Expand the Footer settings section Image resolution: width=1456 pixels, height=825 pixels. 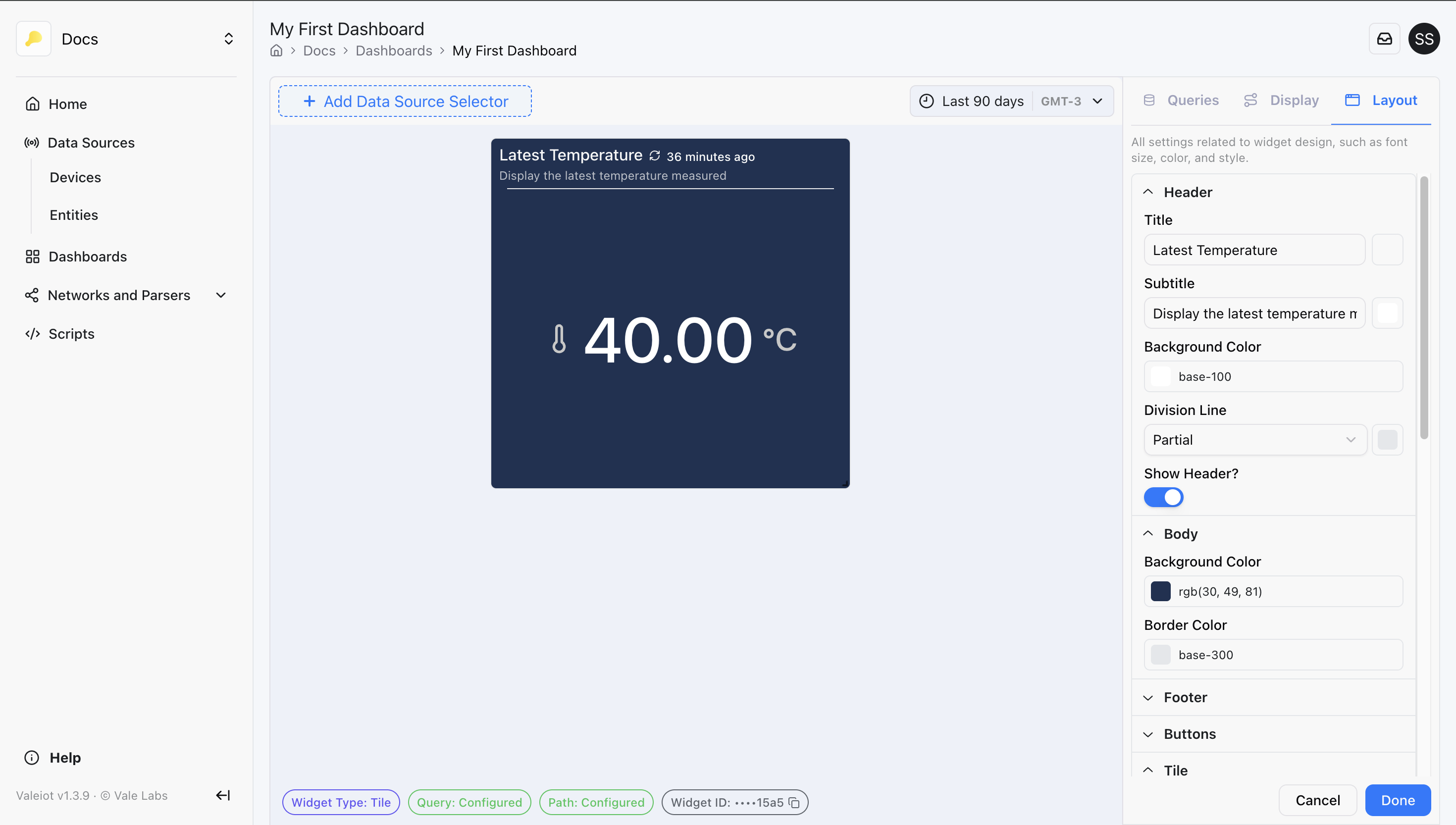click(1148, 698)
